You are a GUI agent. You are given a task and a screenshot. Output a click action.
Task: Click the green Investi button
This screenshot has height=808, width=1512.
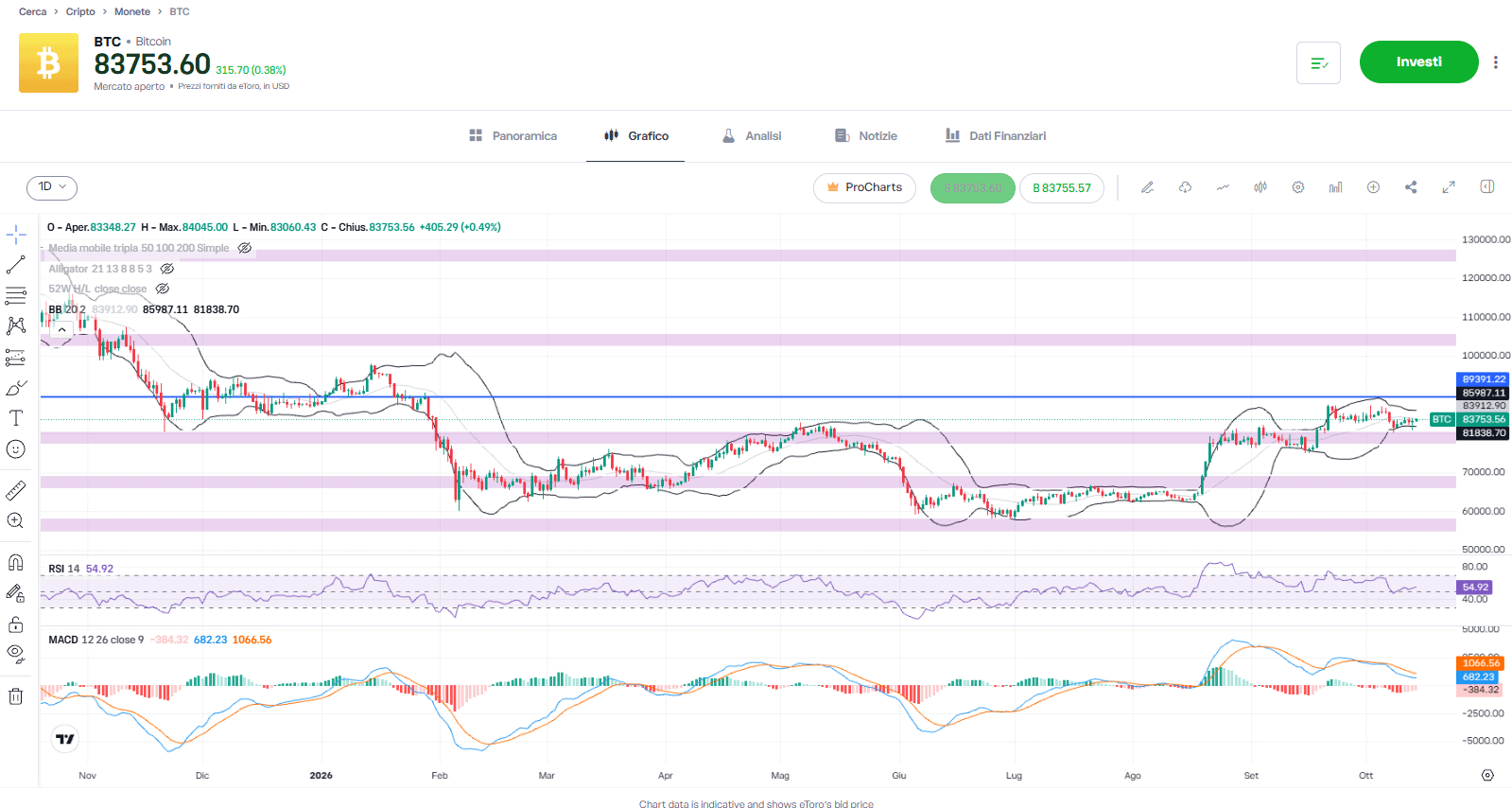point(1418,62)
